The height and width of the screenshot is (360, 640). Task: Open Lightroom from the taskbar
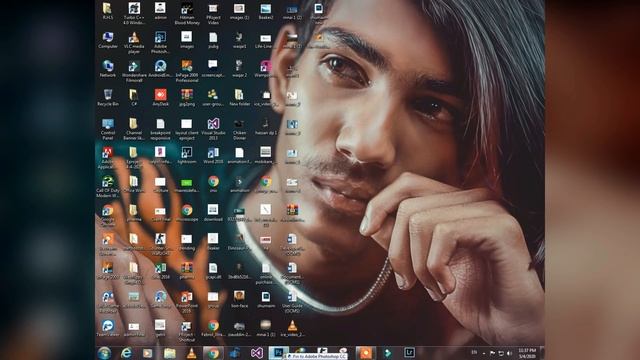(x=409, y=352)
